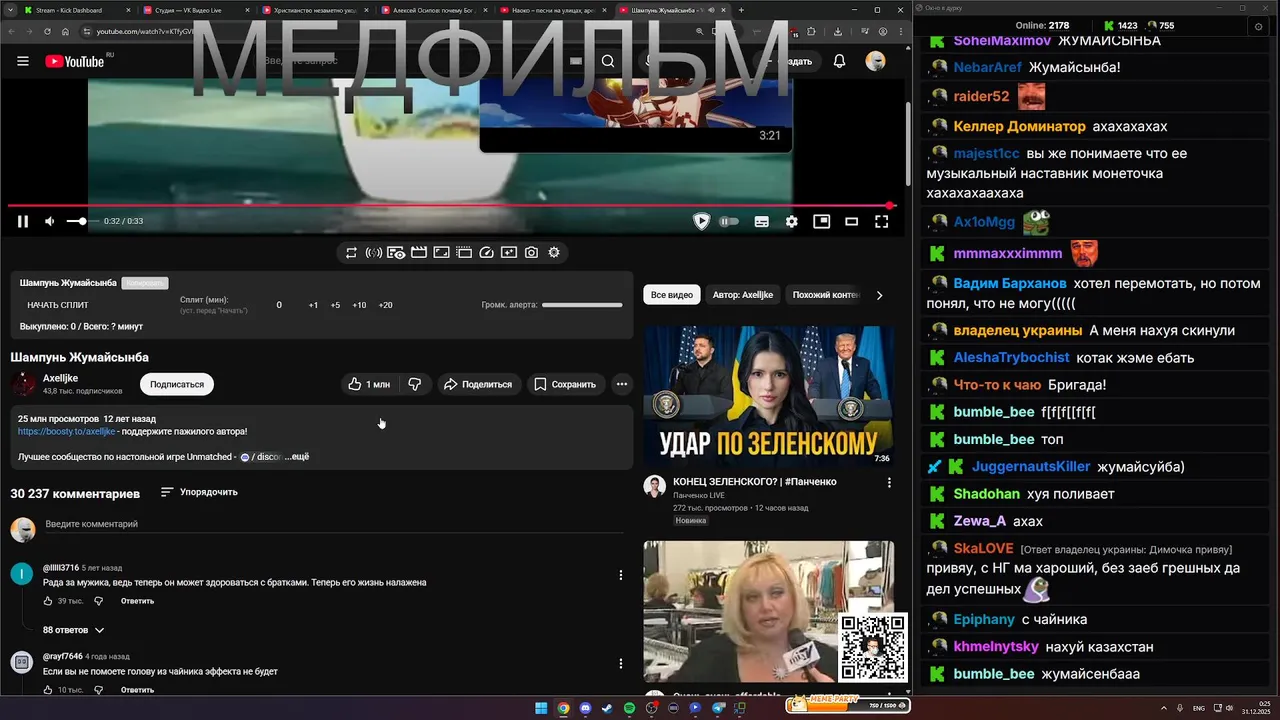Viewport: 1280px width, 720px height.
Task: Enter fullscreen video mode
Action: tap(882, 221)
